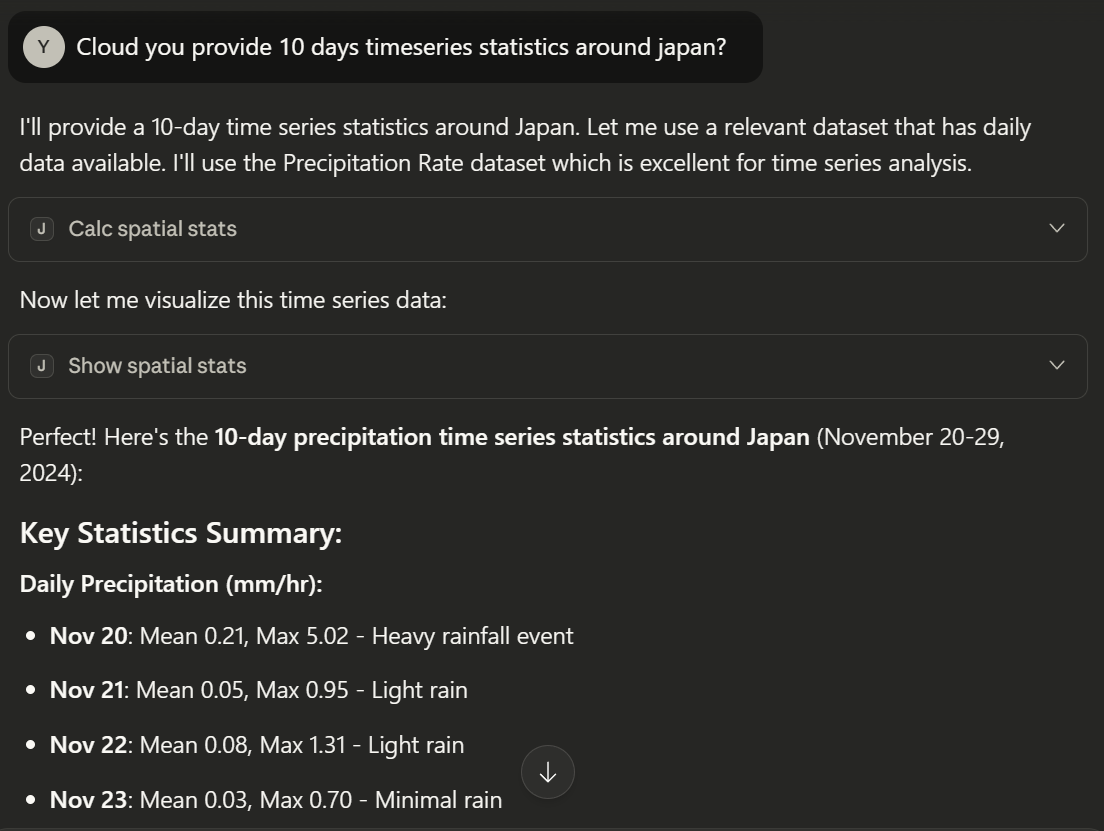Click the J icon on Show spatial stats card
Image resolution: width=1104 pixels, height=831 pixels.
pos(41,366)
